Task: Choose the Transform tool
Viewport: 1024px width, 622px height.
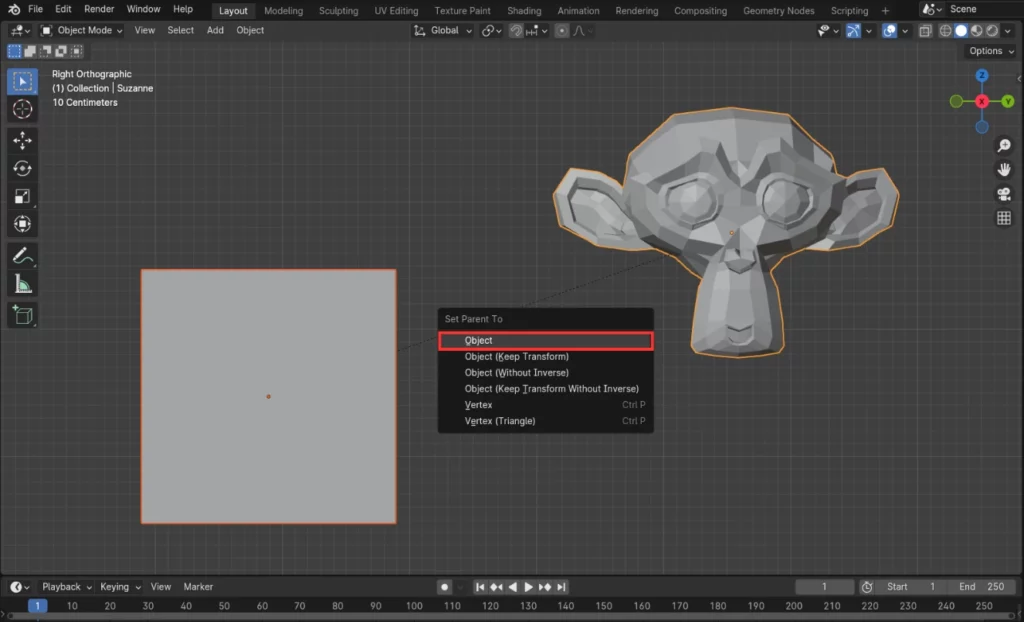Action: pos(22,224)
